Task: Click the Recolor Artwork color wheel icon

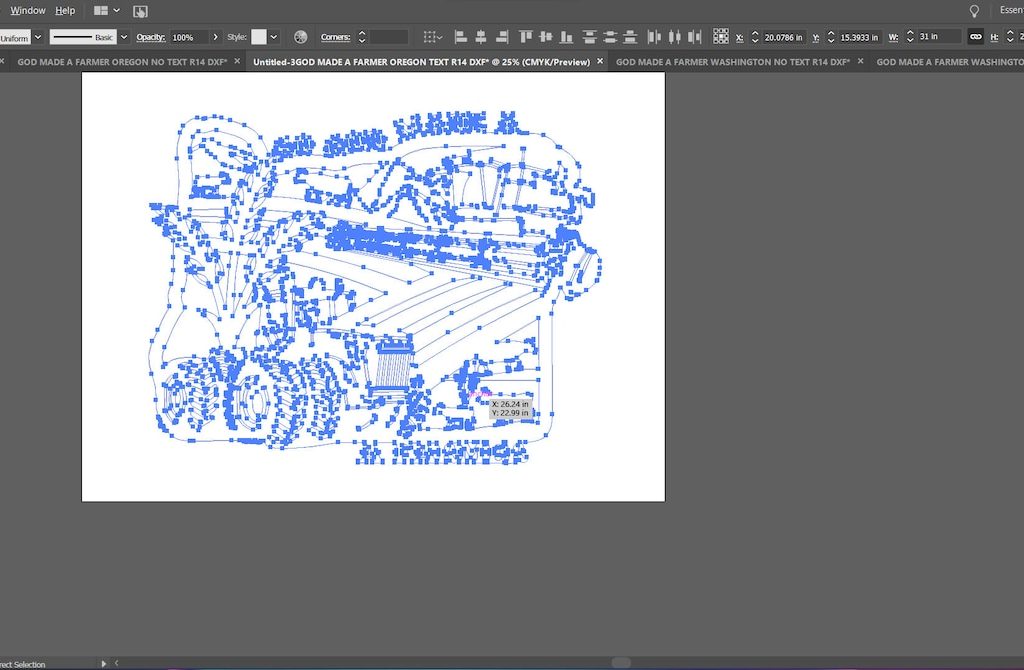Action: [300, 37]
